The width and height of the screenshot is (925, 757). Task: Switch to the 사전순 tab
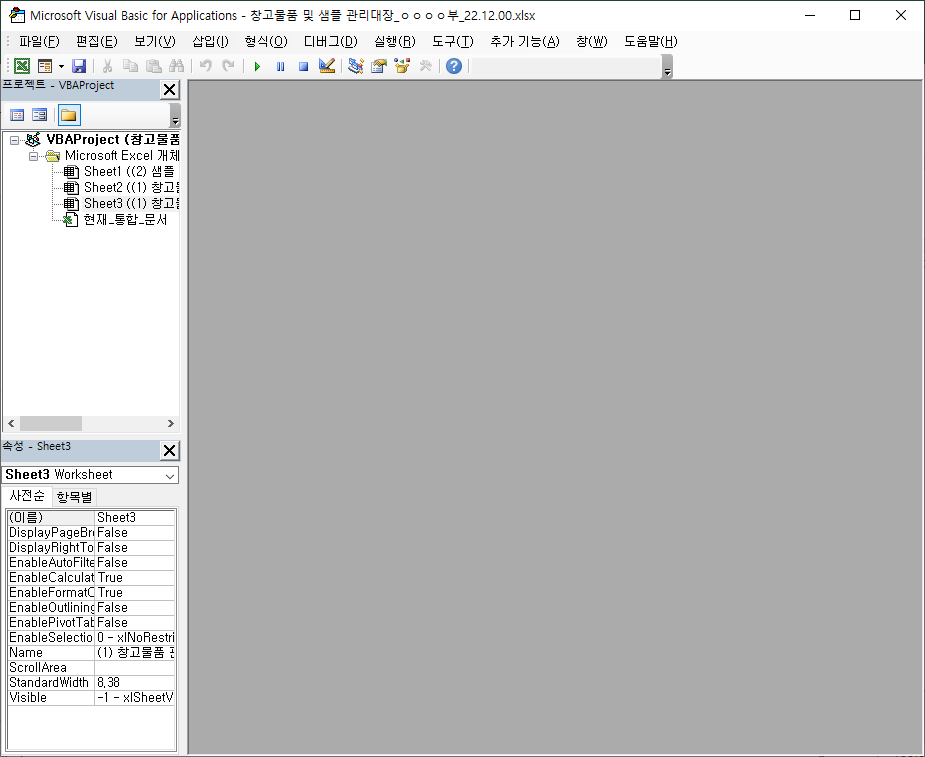click(x=27, y=496)
